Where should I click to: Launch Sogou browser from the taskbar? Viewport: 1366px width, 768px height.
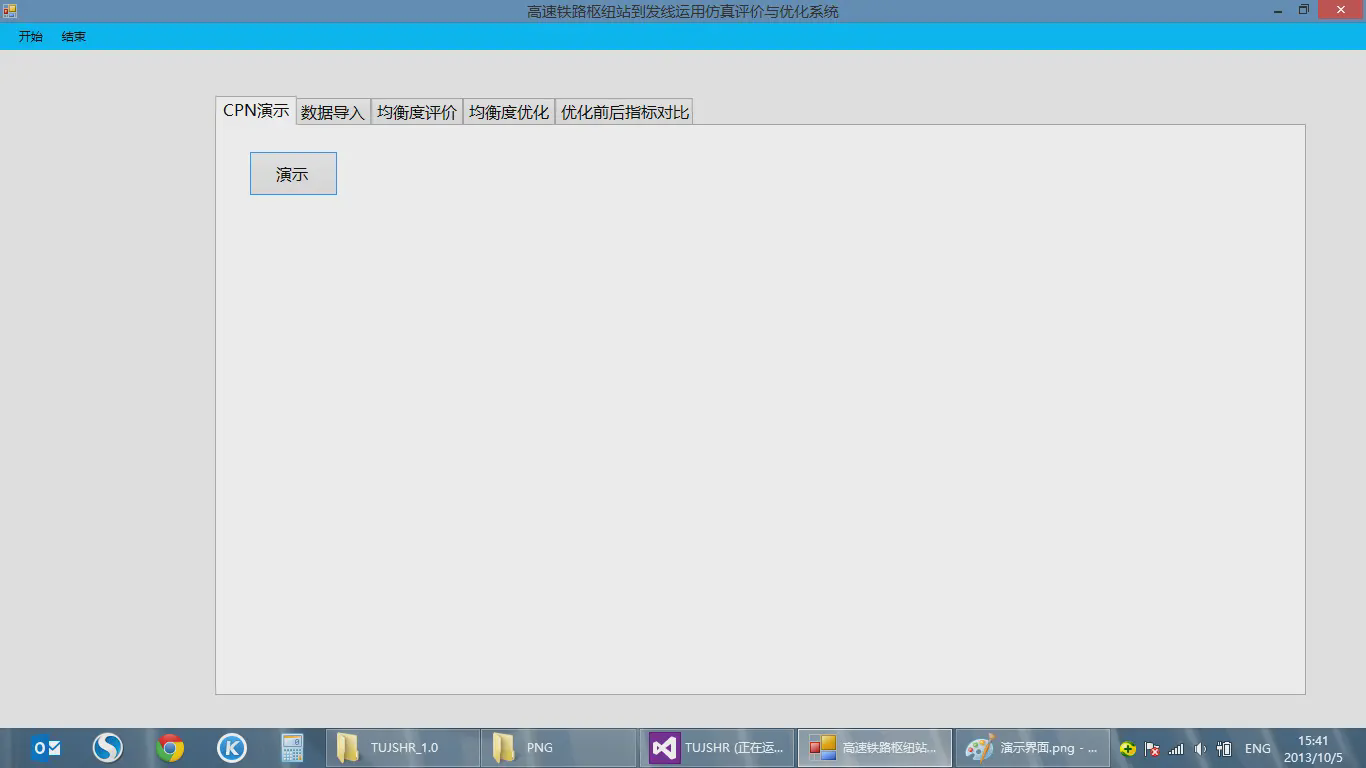coord(108,748)
